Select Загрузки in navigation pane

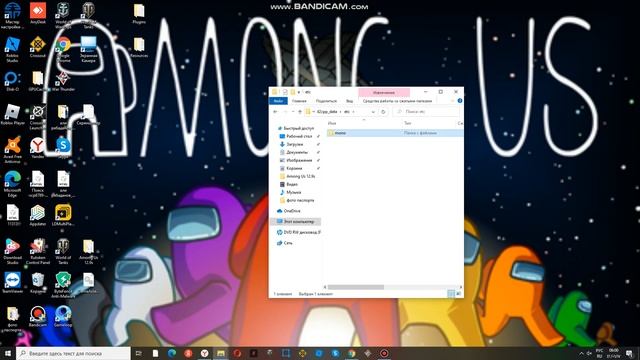(296, 144)
